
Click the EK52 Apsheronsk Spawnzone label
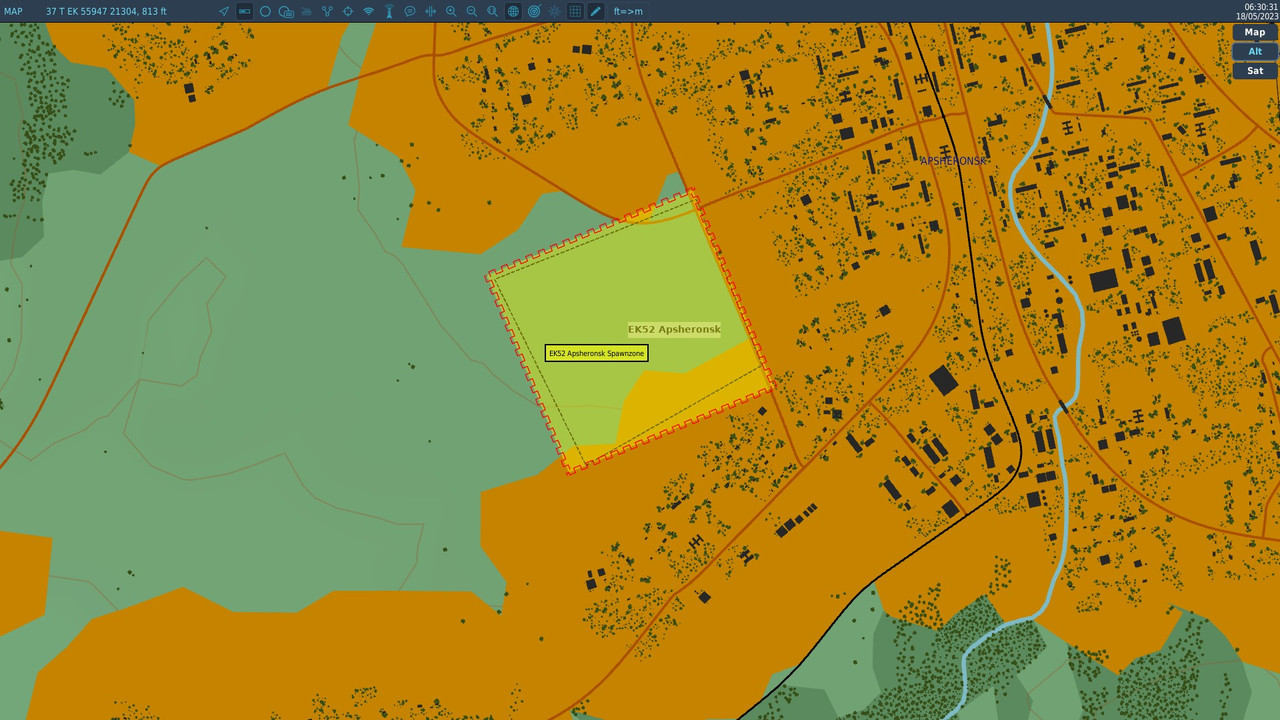pyautogui.click(x=597, y=353)
